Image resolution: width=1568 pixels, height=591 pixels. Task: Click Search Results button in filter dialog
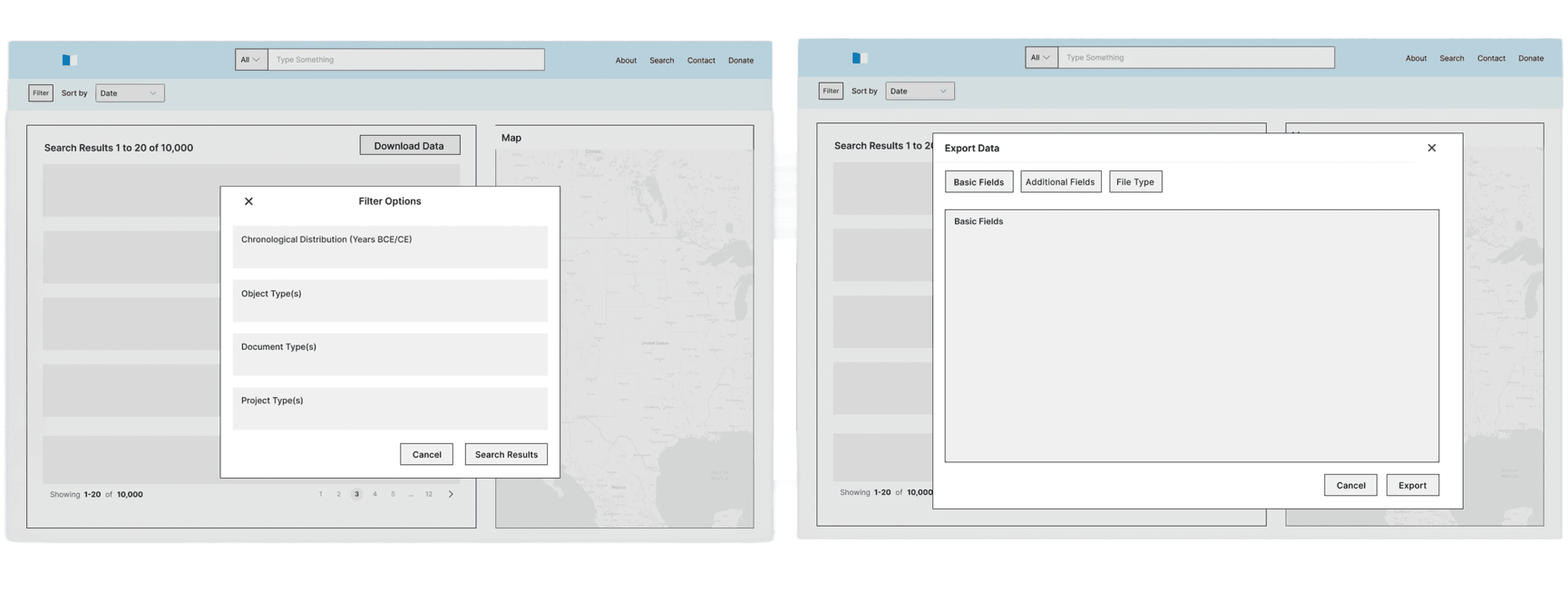pos(506,455)
